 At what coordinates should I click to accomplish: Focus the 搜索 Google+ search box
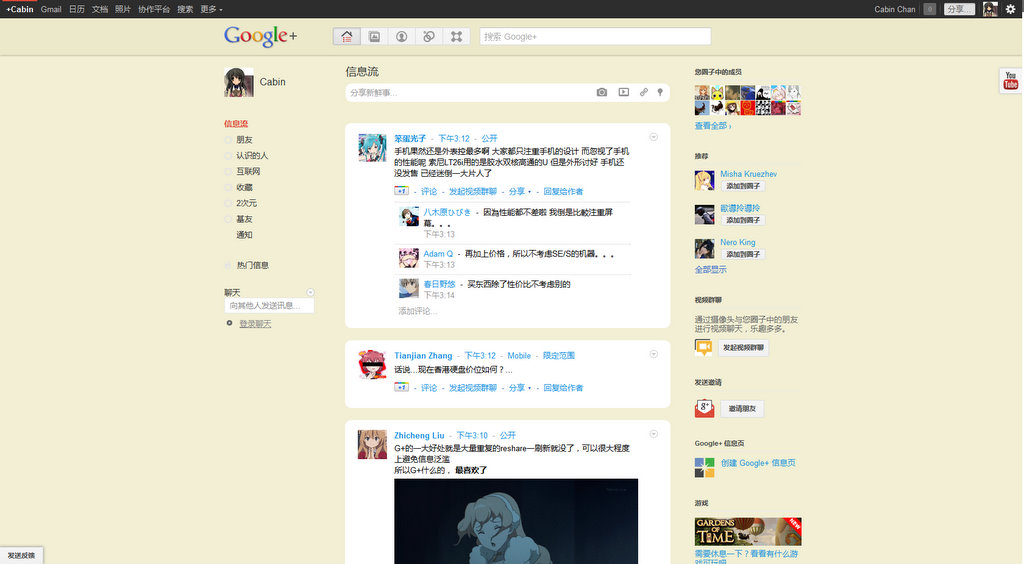[595, 37]
